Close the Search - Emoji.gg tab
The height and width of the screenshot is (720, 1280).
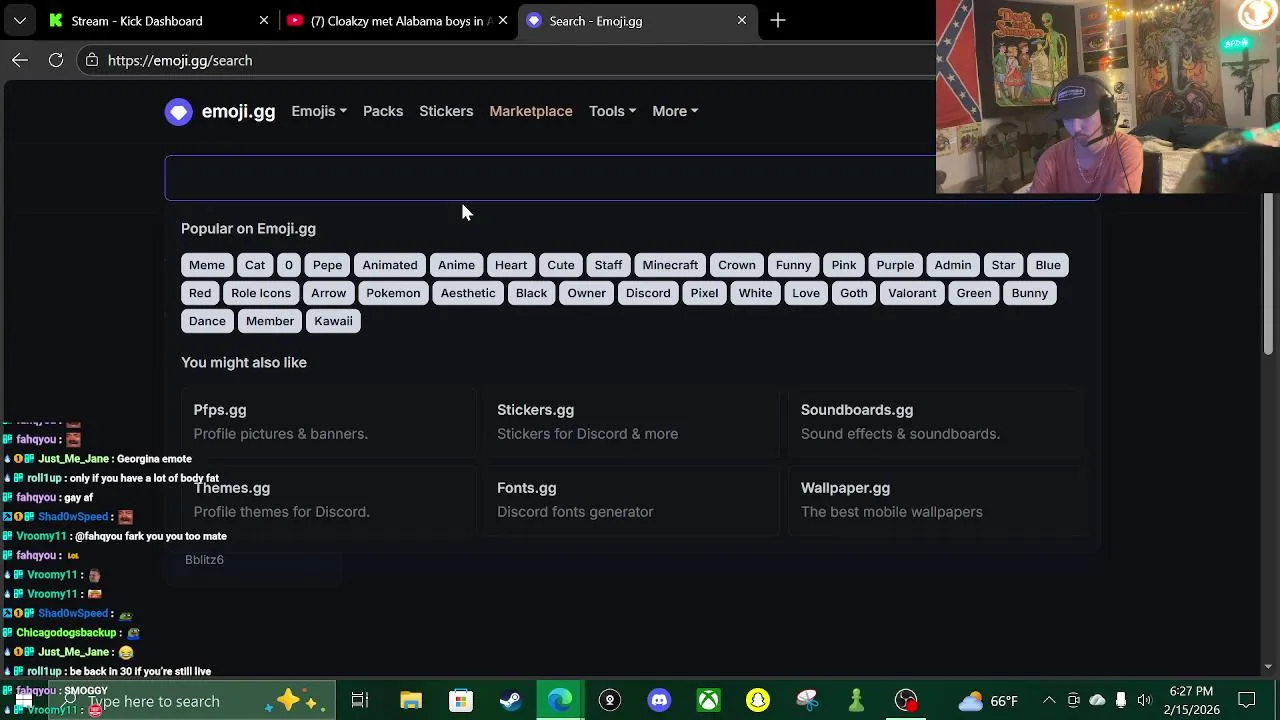tap(742, 20)
